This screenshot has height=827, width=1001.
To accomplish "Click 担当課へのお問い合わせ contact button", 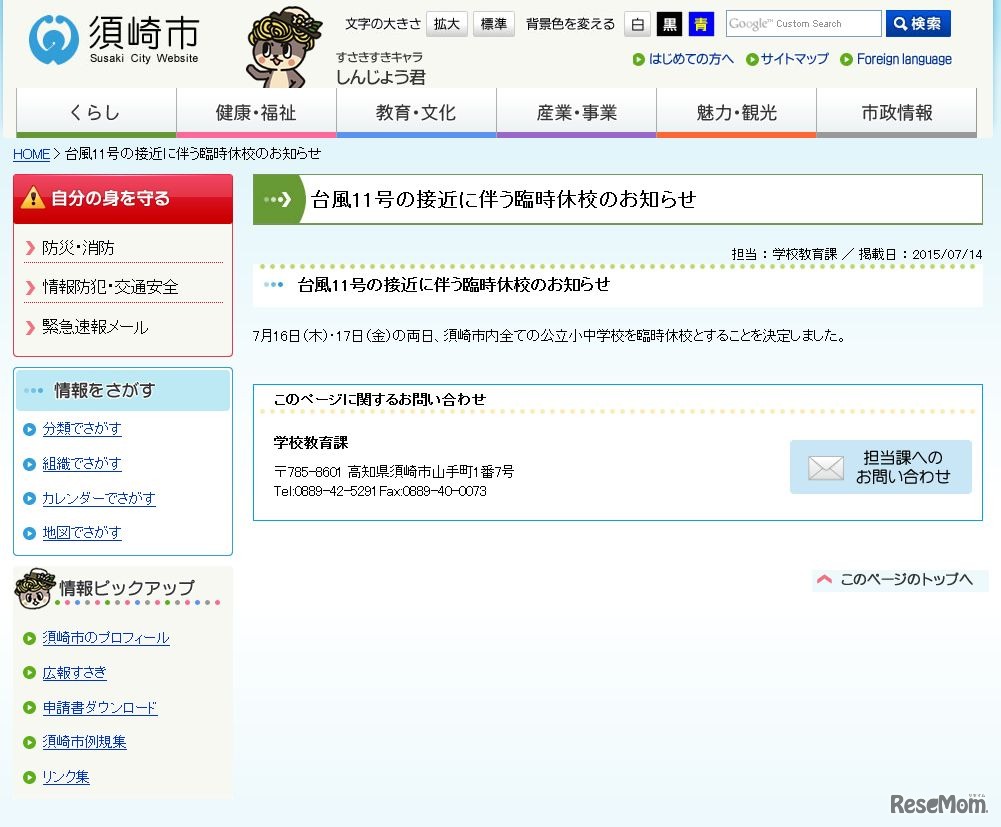I will pos(880,467).
